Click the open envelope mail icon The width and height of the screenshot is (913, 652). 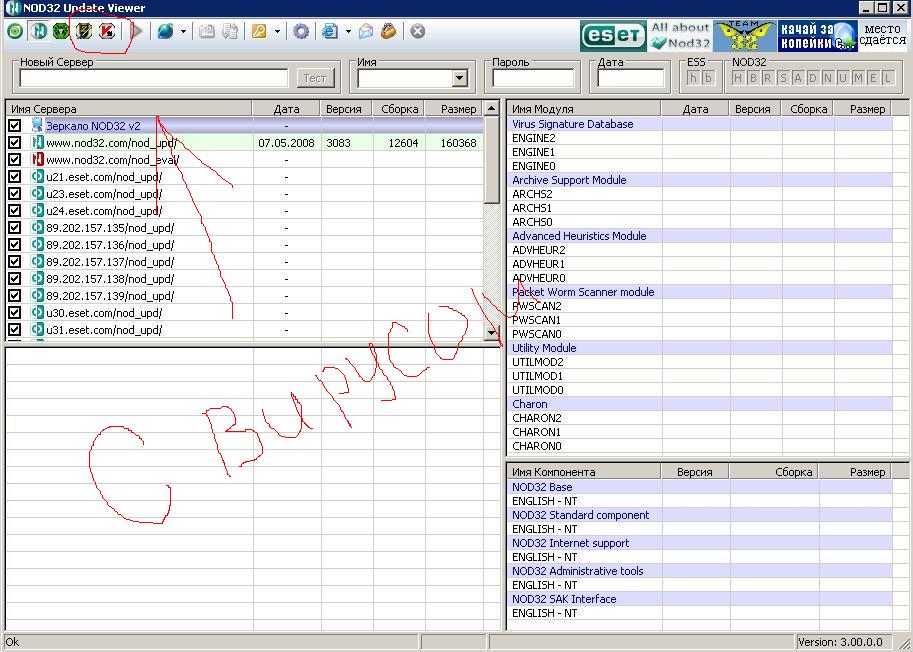[366, 31]
